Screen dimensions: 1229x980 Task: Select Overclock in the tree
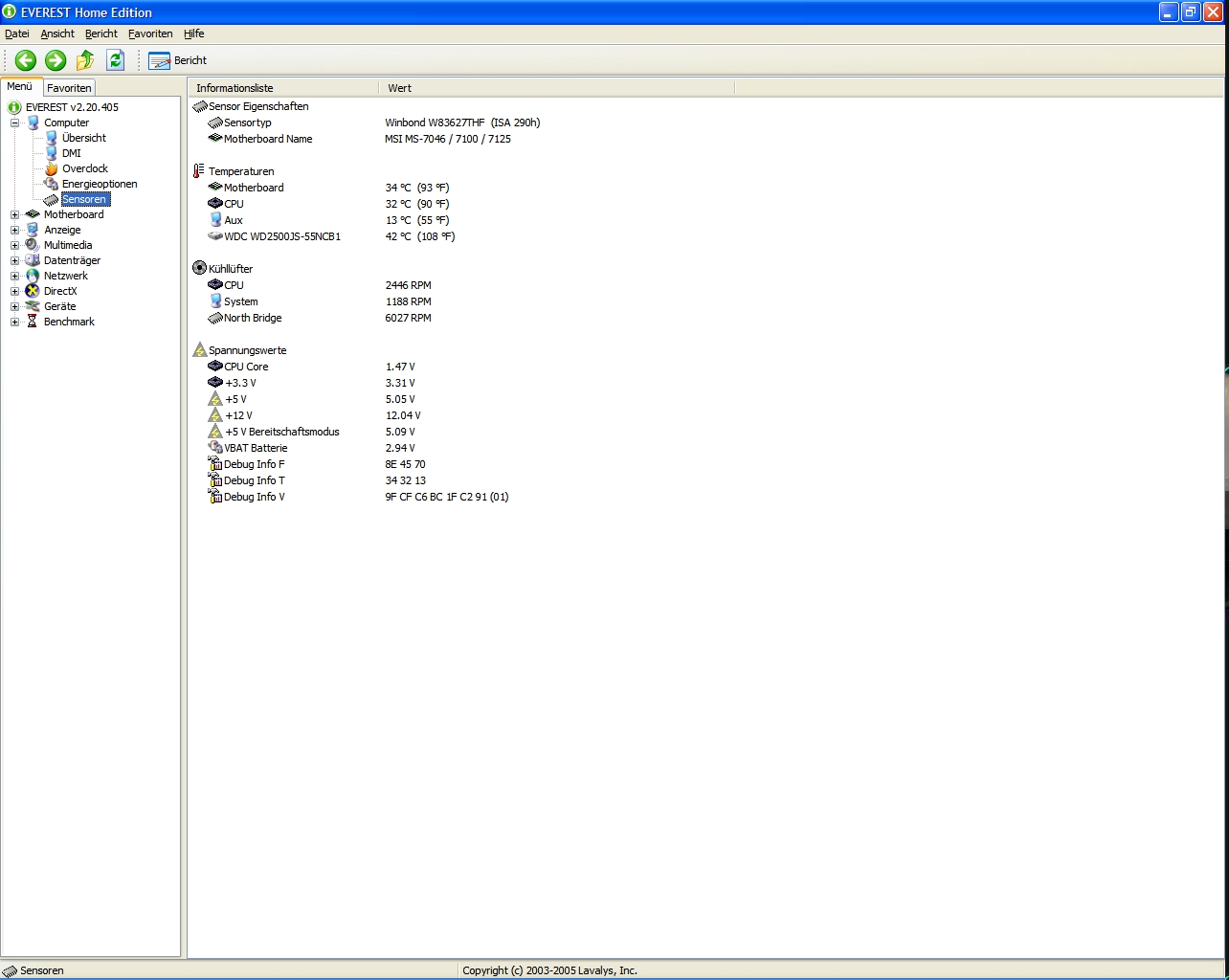(85, 168)
